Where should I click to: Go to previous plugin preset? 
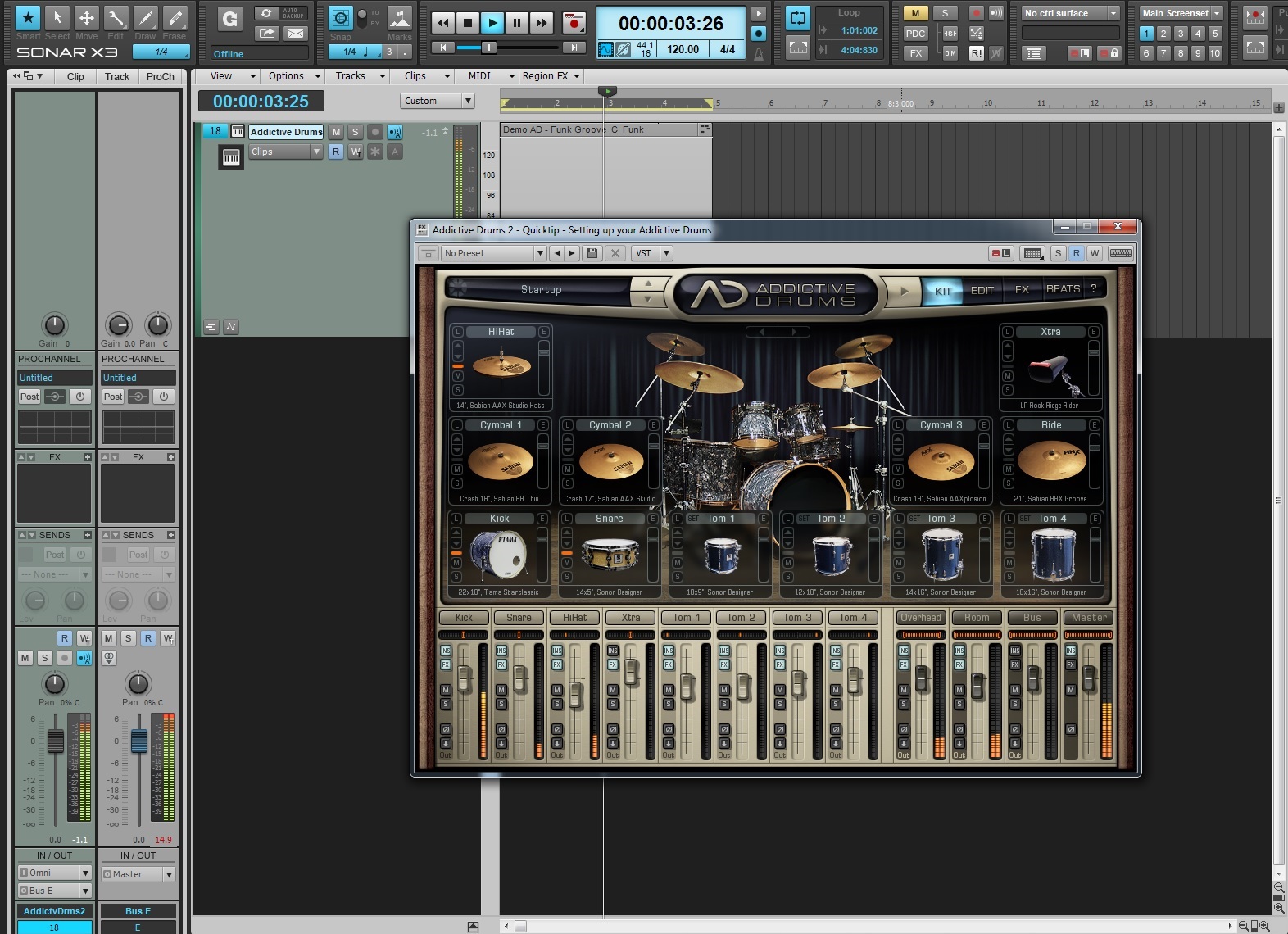click(x=557, y=253)
